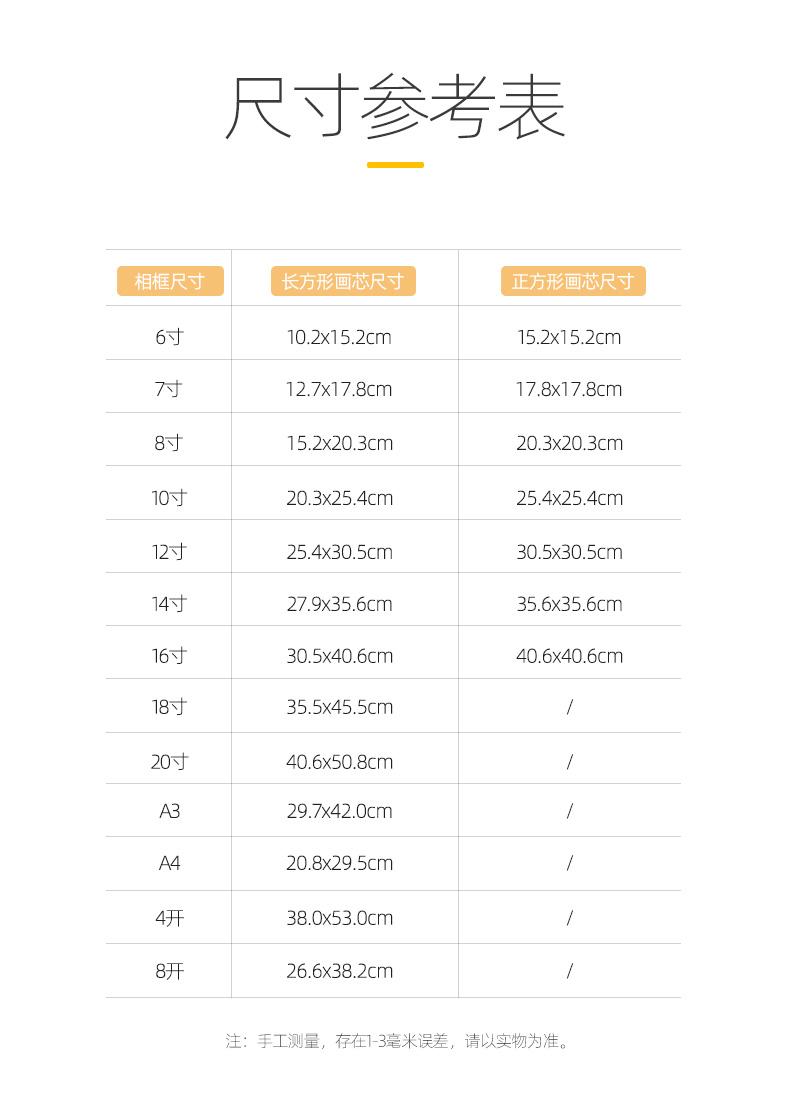This screenshot has height=1100, width=790.
Task: Click the 相框尺寸 header label
Action: [x=169, y=281]
